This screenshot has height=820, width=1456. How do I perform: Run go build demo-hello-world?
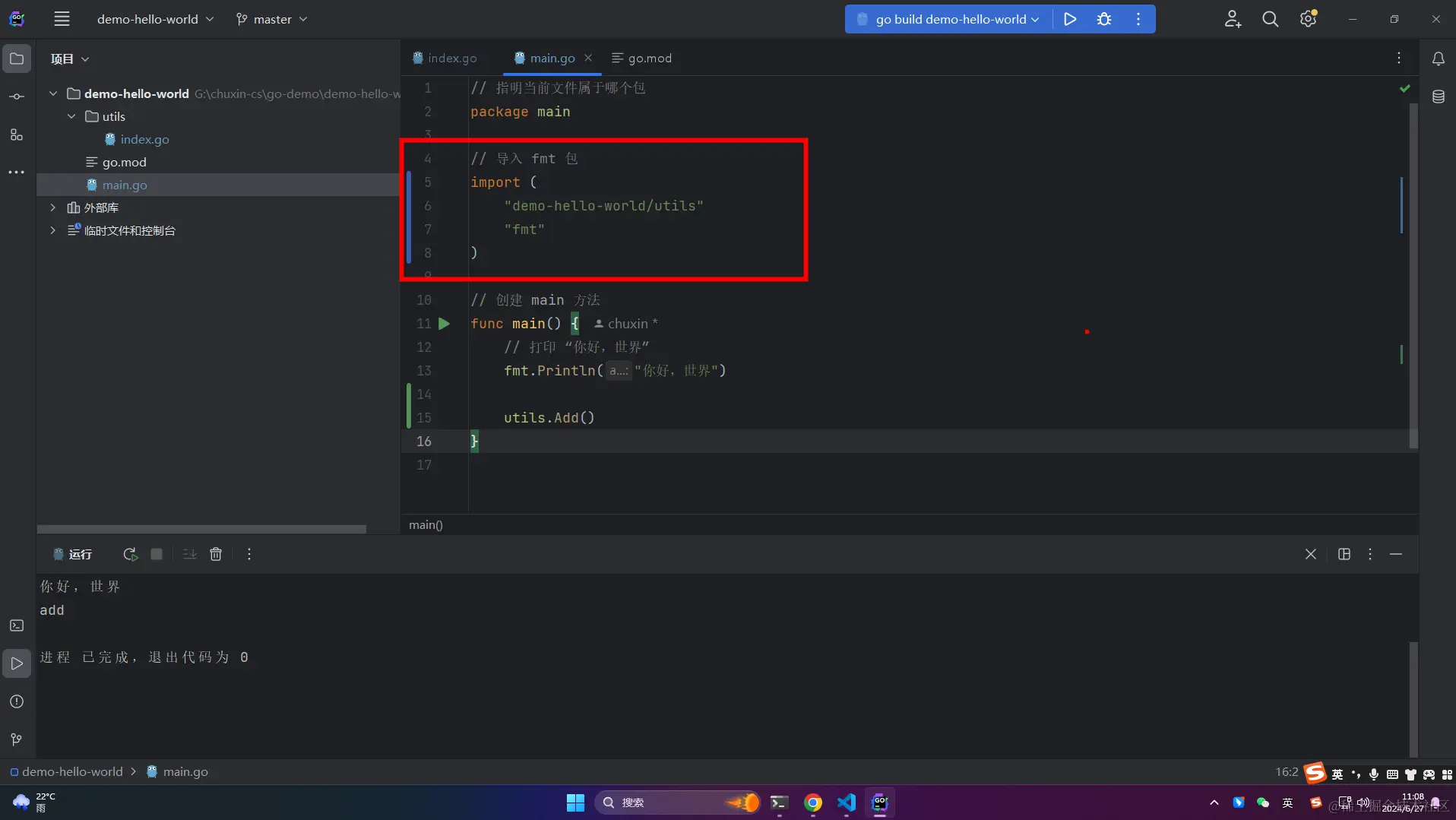click(1070, 19)
